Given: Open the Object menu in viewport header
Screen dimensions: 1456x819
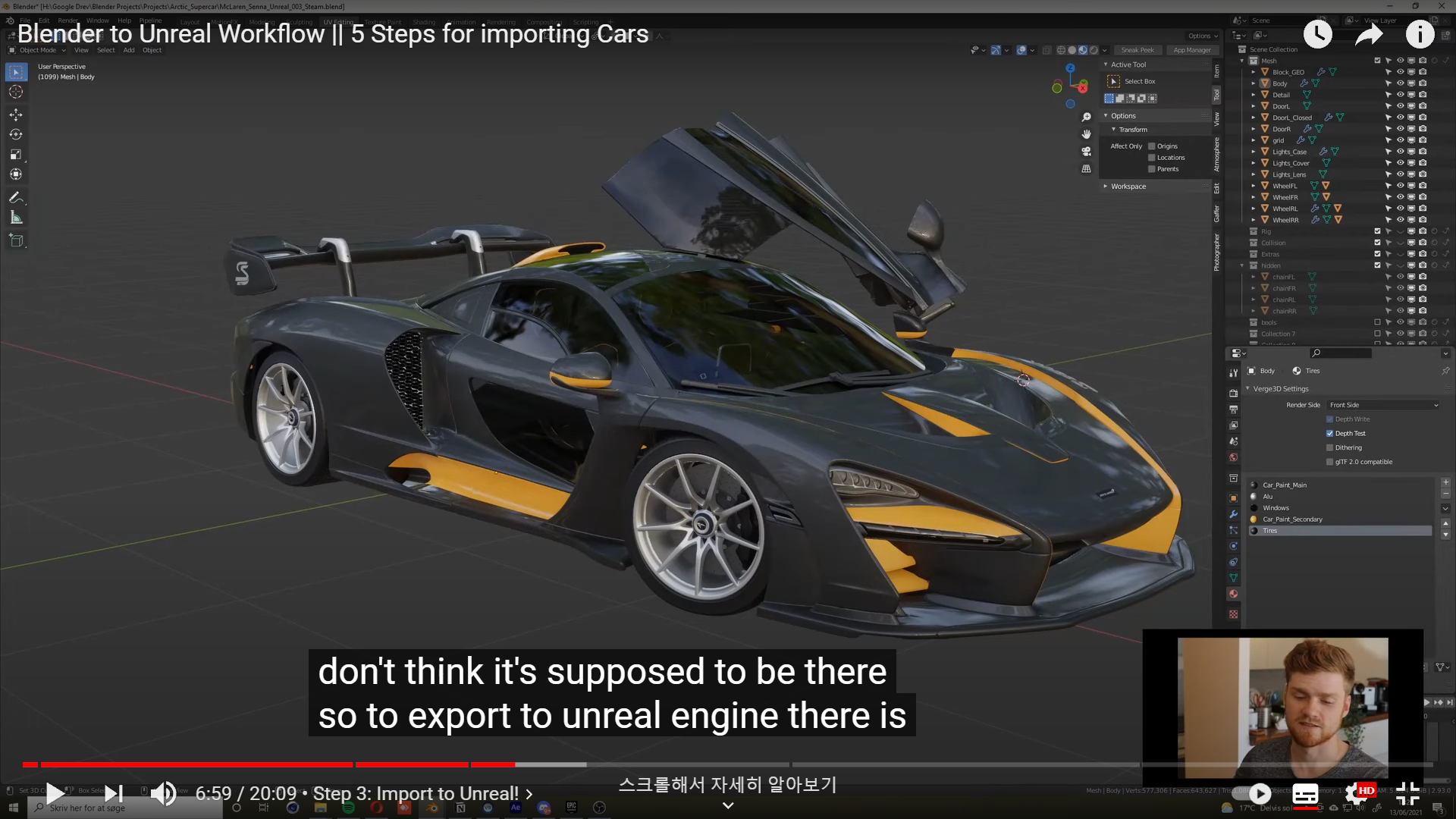Looking at the screenshot, I should (152, 50).
